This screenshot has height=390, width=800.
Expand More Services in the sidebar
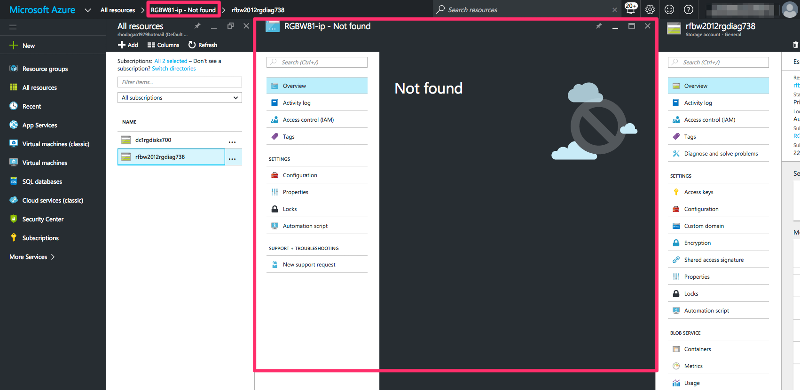point(32,257)
